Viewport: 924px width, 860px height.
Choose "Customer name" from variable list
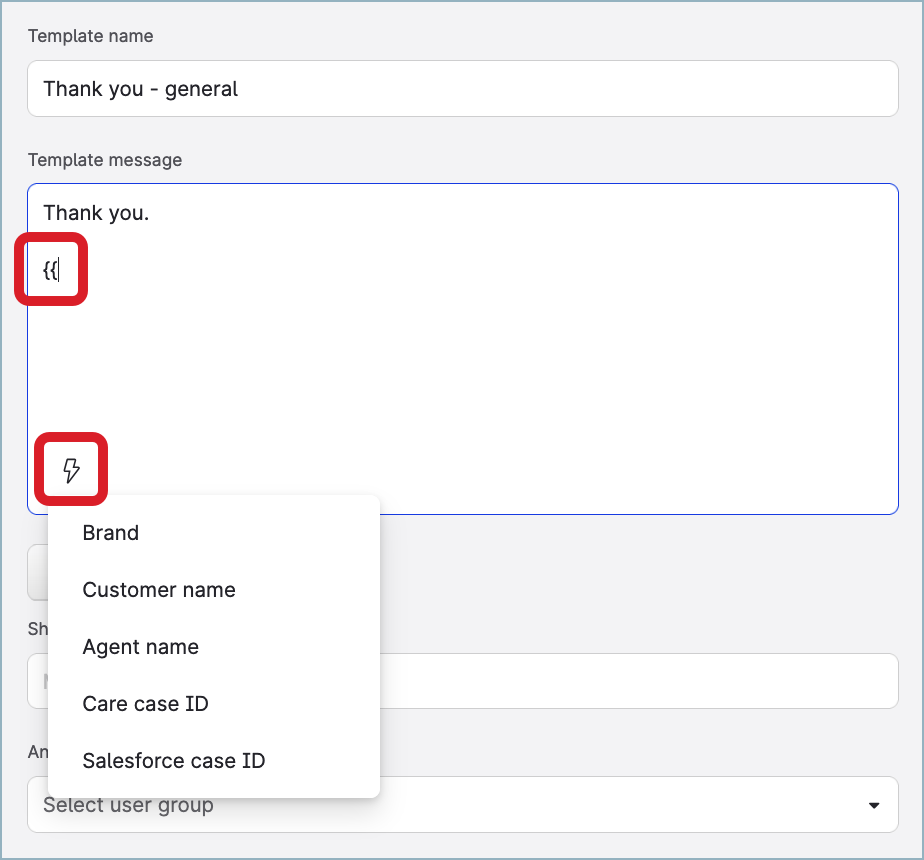click(x=159, y=590)
